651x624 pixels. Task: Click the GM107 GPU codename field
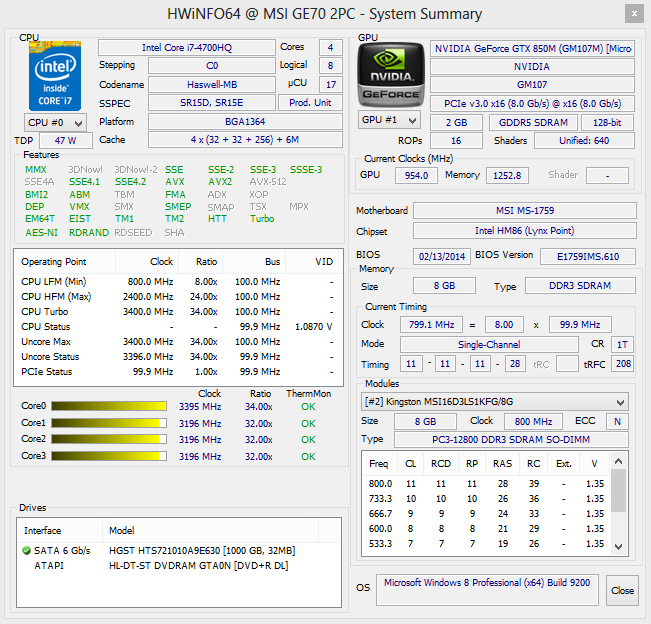click(532, 84)
